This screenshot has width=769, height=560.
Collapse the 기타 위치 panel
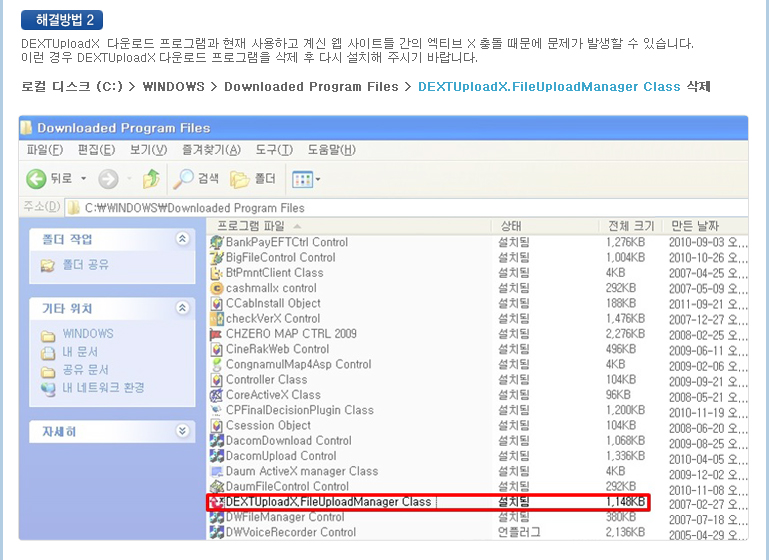tap(182, 308)
